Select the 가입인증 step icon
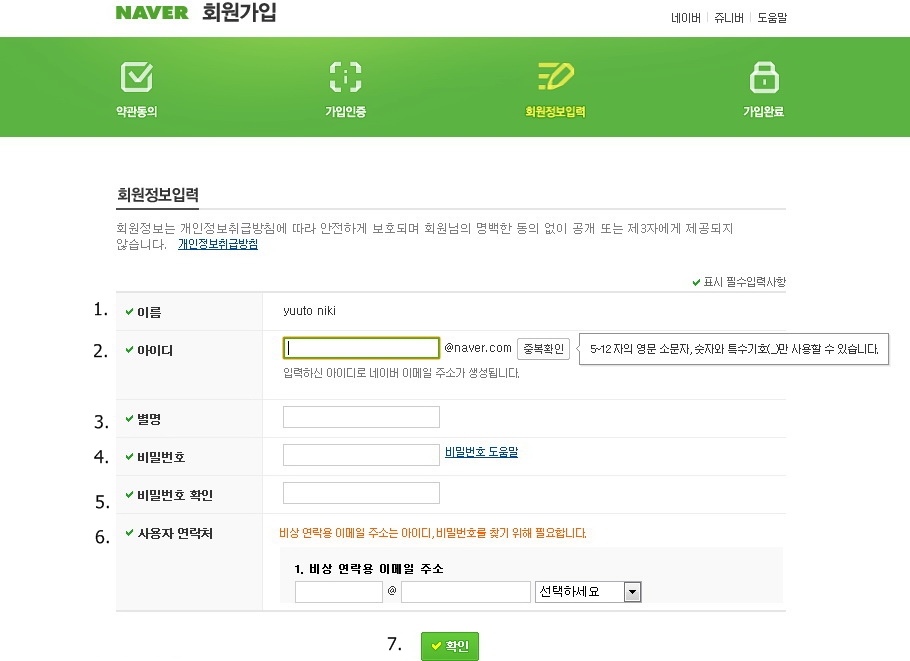 [x=345, y=77]
